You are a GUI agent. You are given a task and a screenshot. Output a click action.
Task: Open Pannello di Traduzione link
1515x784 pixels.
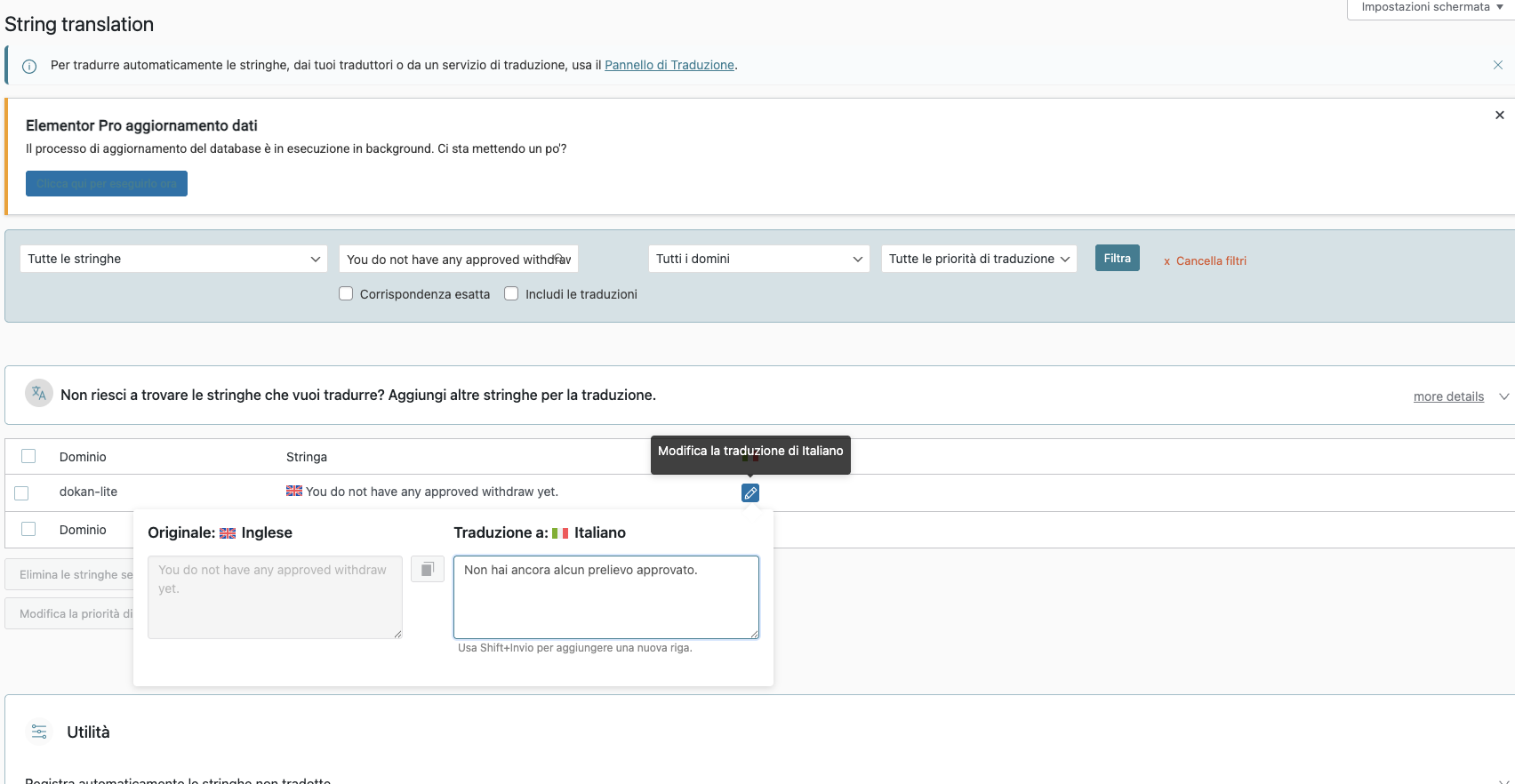click(x=669, y=65)
